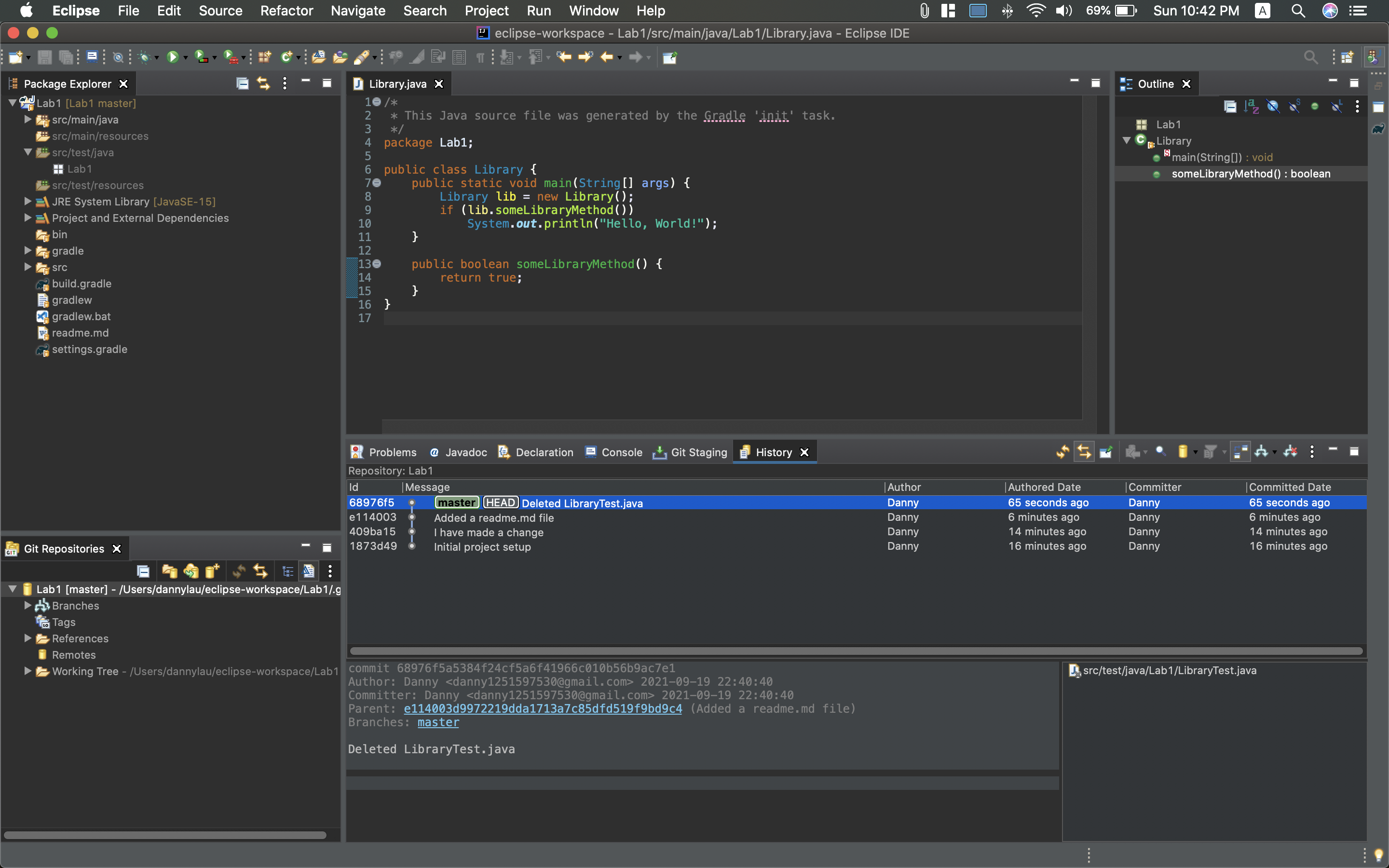
Task: Click the Debug bug icon
Action: click(x=144, y=57)
